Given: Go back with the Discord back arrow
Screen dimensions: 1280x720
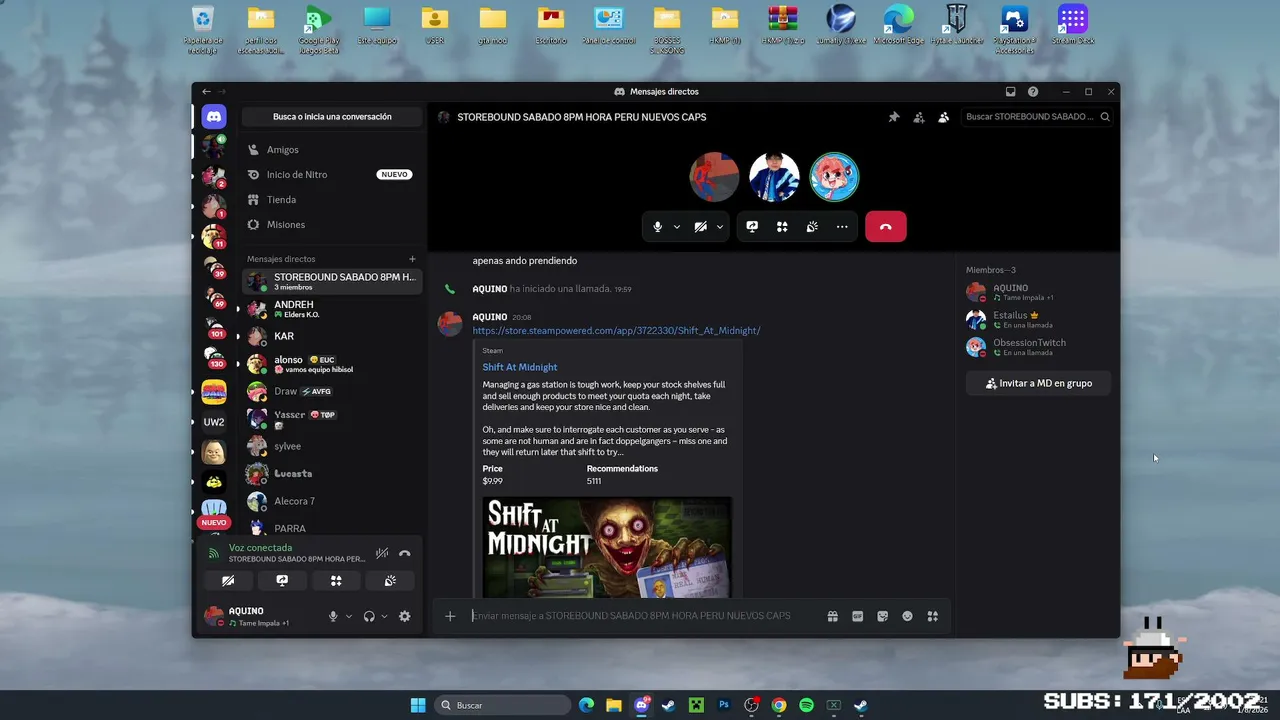Looking at the screenshot, I should [206, 92].
